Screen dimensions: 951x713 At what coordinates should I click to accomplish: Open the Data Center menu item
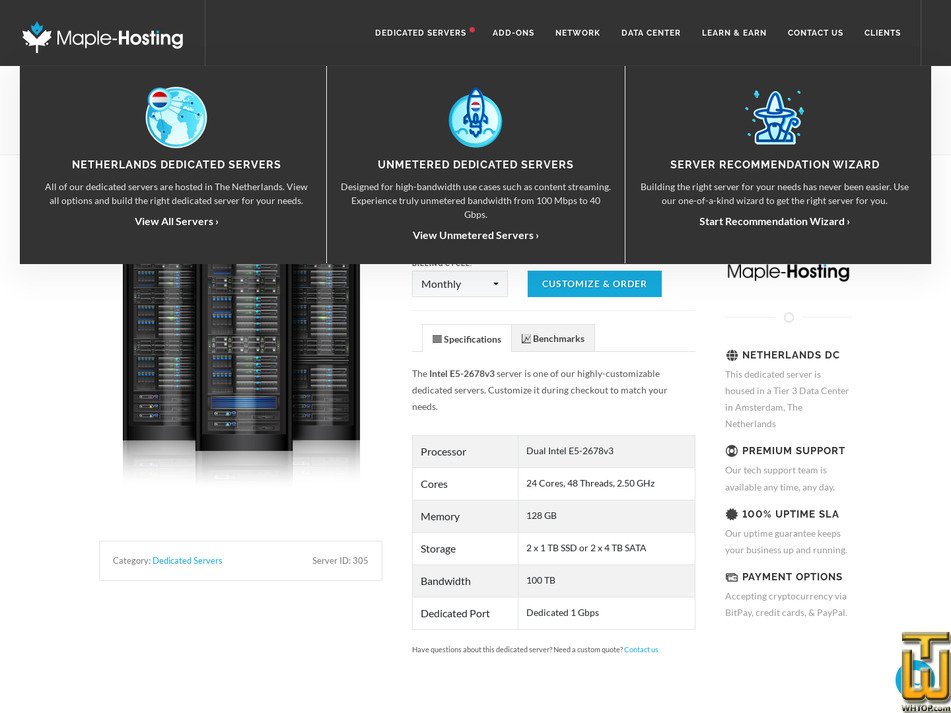pos(651,33)
